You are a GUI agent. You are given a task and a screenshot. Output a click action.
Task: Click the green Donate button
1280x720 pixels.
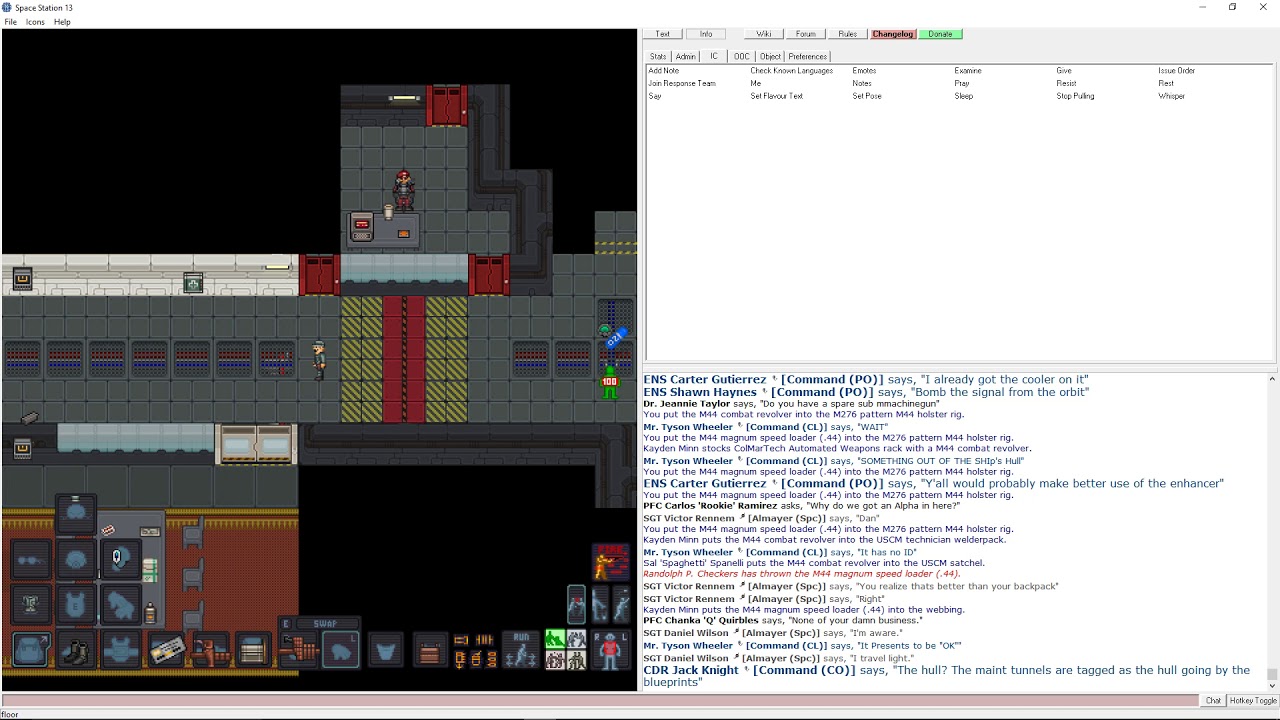(x=940, y=34)
